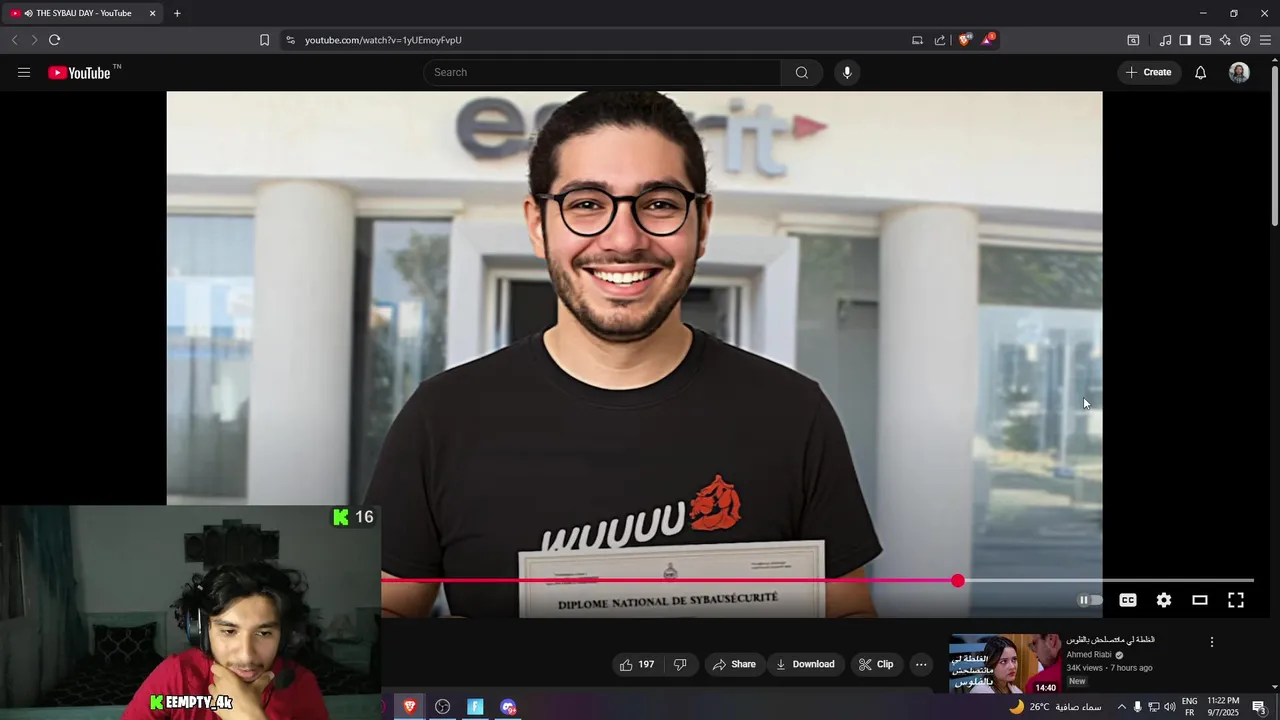Click the Share button
The width and height of the screenshot is (1280, 720).
click(x=734, y=664)
